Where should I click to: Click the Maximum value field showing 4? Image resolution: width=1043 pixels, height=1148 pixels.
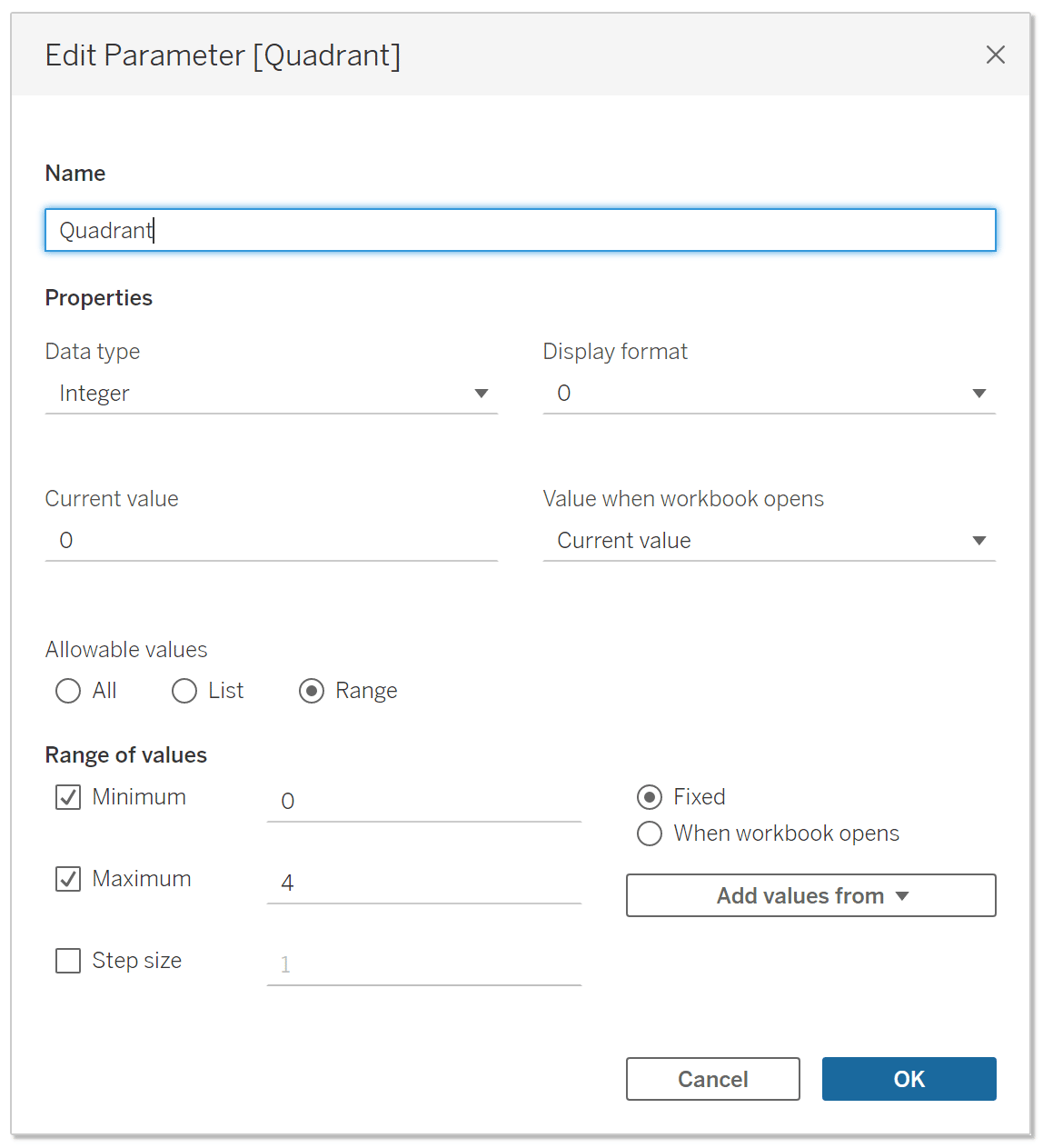pos(424,883)
